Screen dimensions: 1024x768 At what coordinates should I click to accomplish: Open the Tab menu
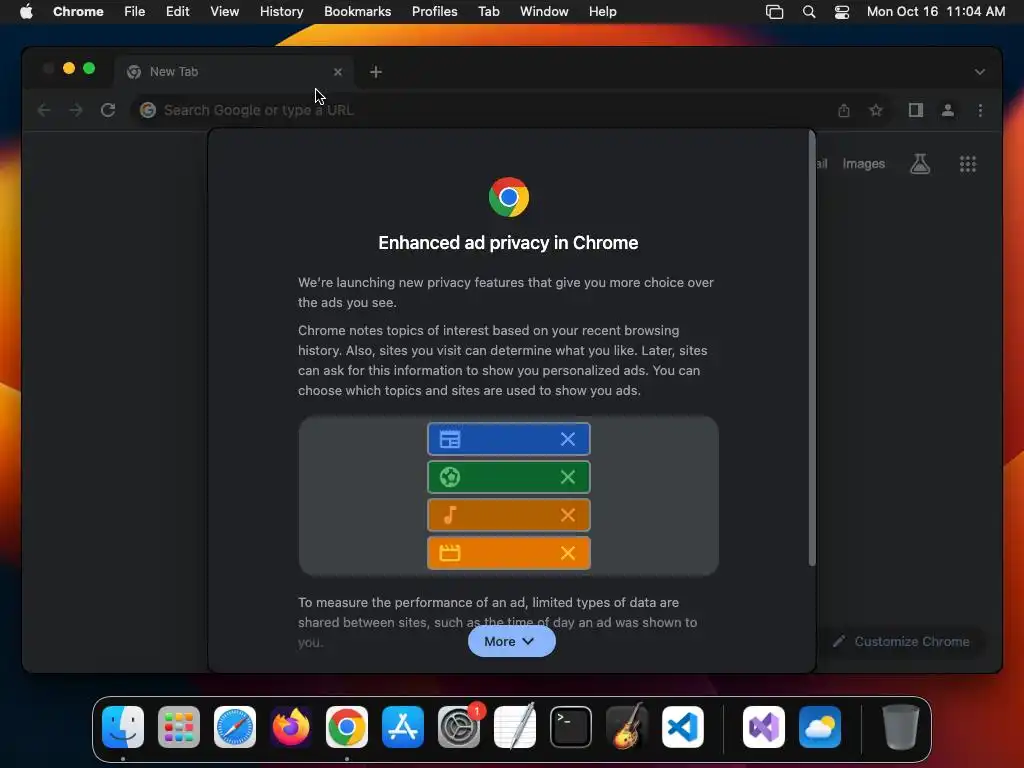click(488, 12)
